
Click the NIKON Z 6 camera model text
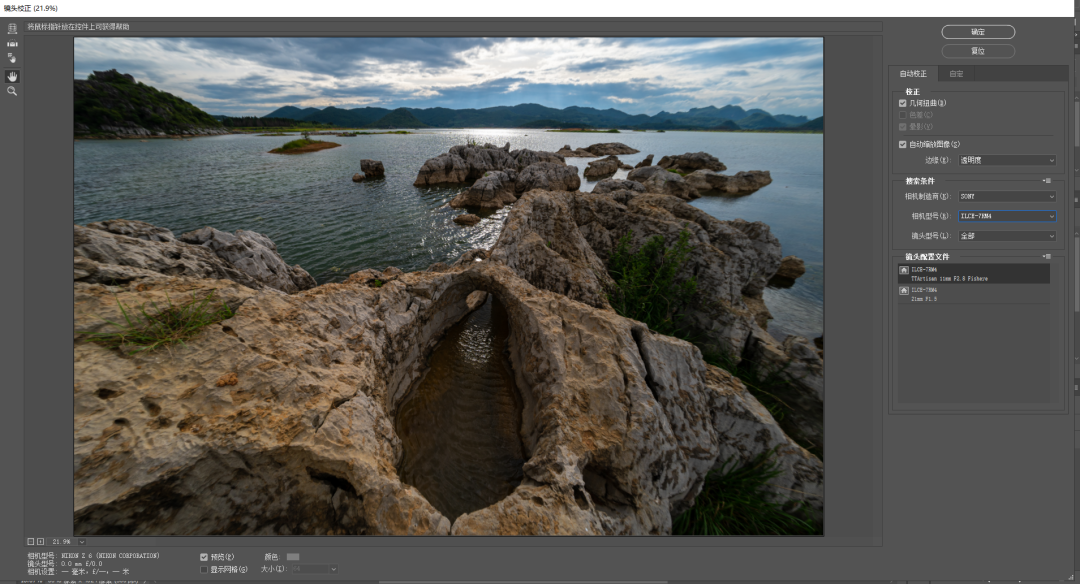click(x=110, y=555)
